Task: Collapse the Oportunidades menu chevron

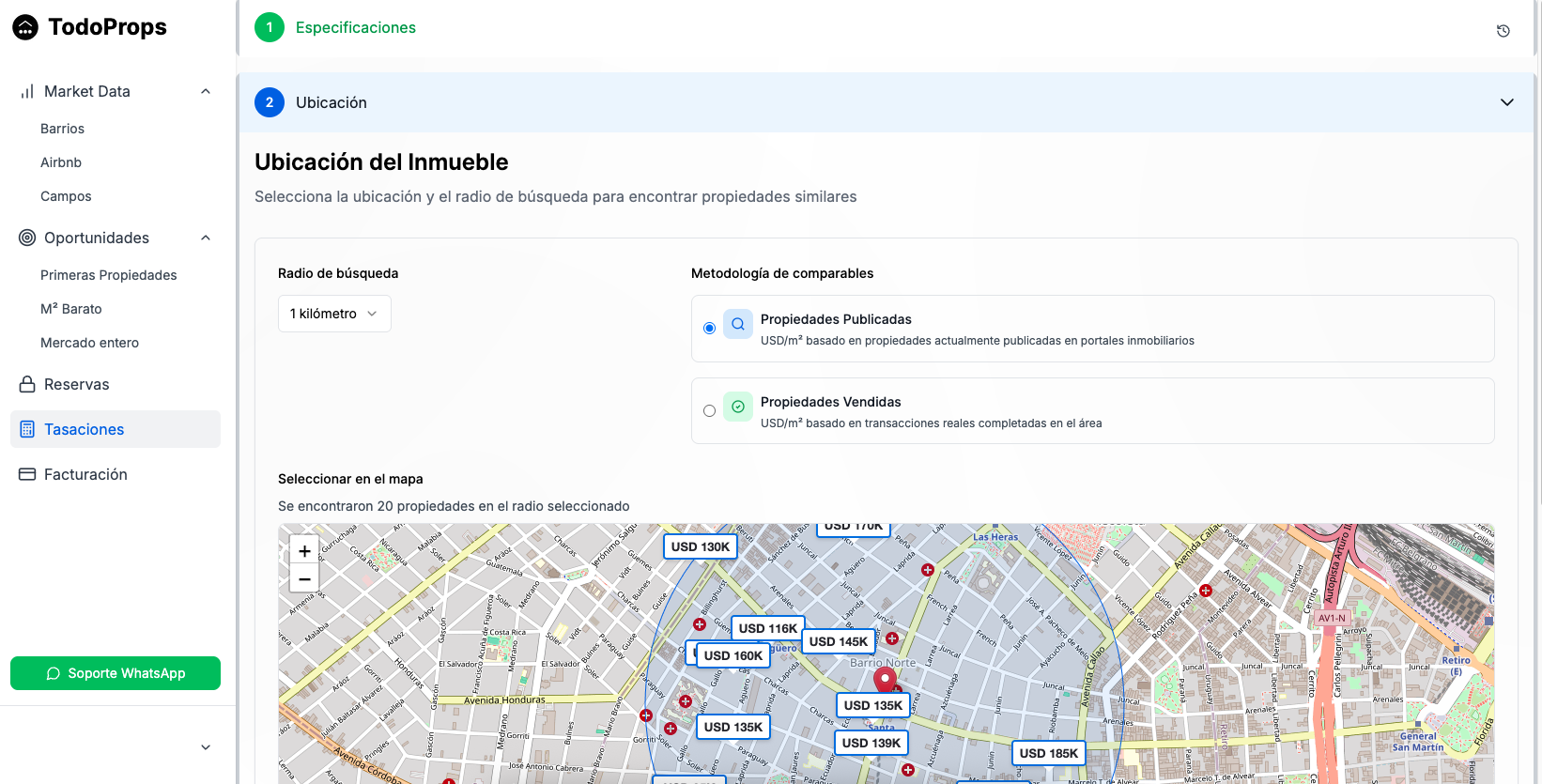Action: 206,238
